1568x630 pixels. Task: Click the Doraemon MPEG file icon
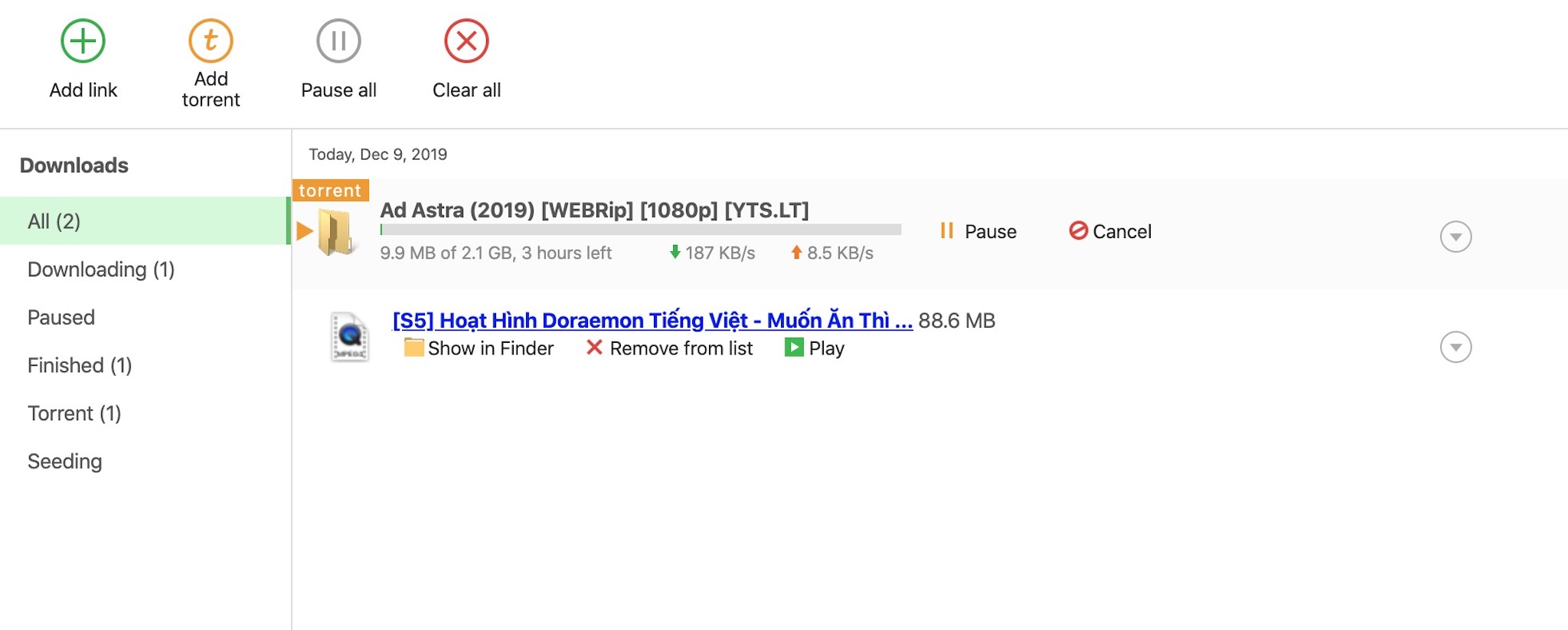tap(350, 336)
